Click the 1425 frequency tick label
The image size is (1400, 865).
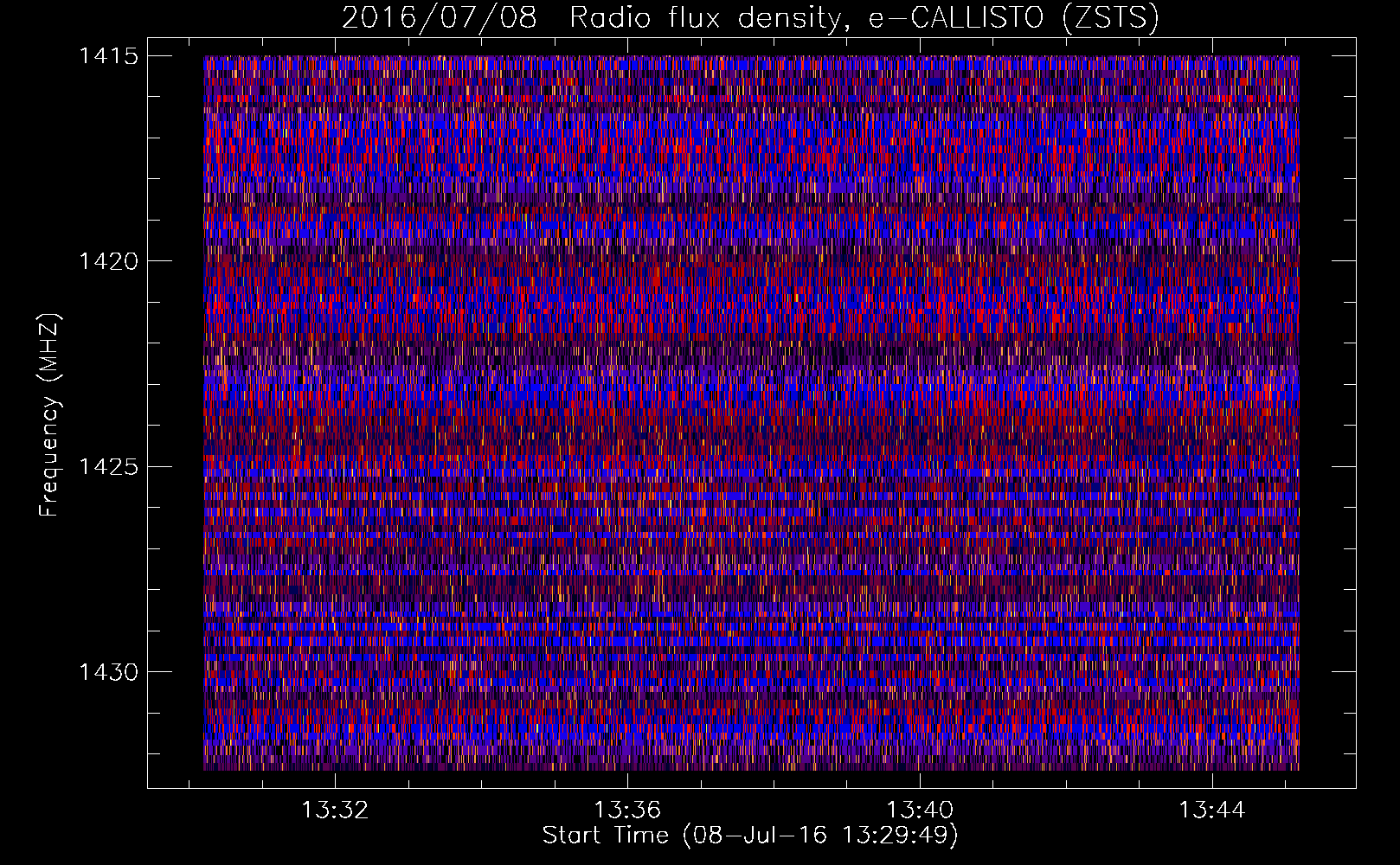click(x=109, y=467)
